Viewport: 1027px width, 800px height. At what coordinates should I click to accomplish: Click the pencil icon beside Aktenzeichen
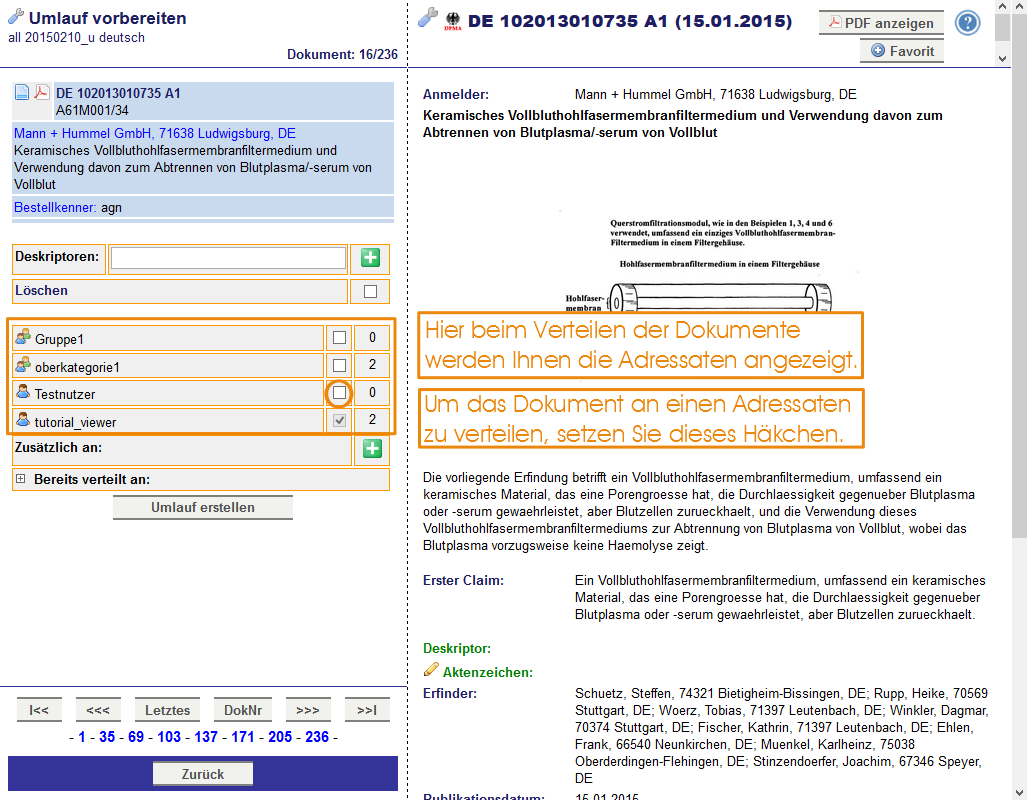[431, 670]
